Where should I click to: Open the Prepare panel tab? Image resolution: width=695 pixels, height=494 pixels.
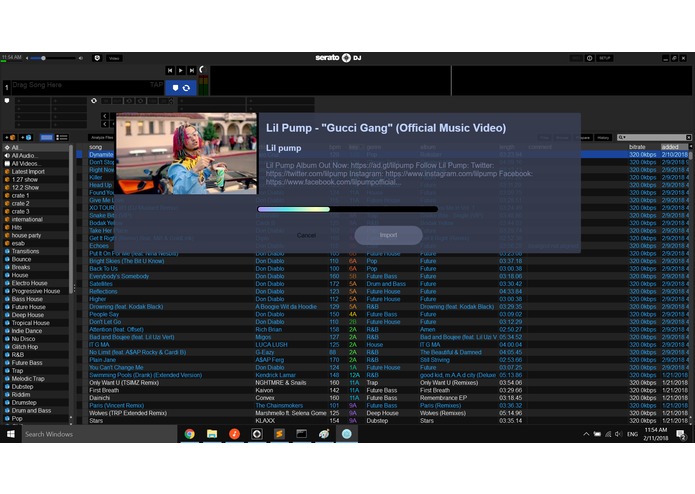click(x=582, y=137)
